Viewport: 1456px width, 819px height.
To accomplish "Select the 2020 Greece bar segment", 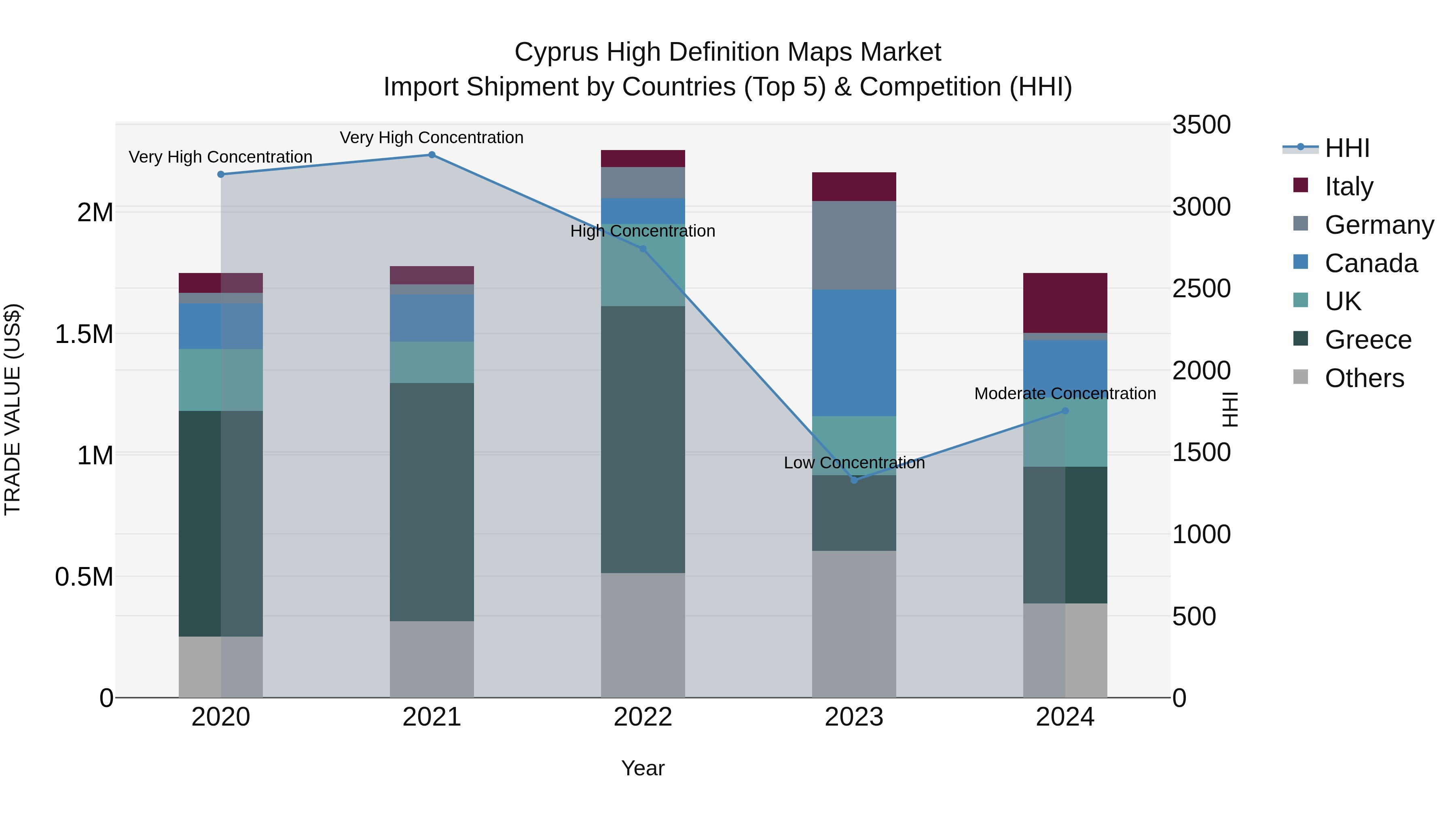I will coord(221,523).
